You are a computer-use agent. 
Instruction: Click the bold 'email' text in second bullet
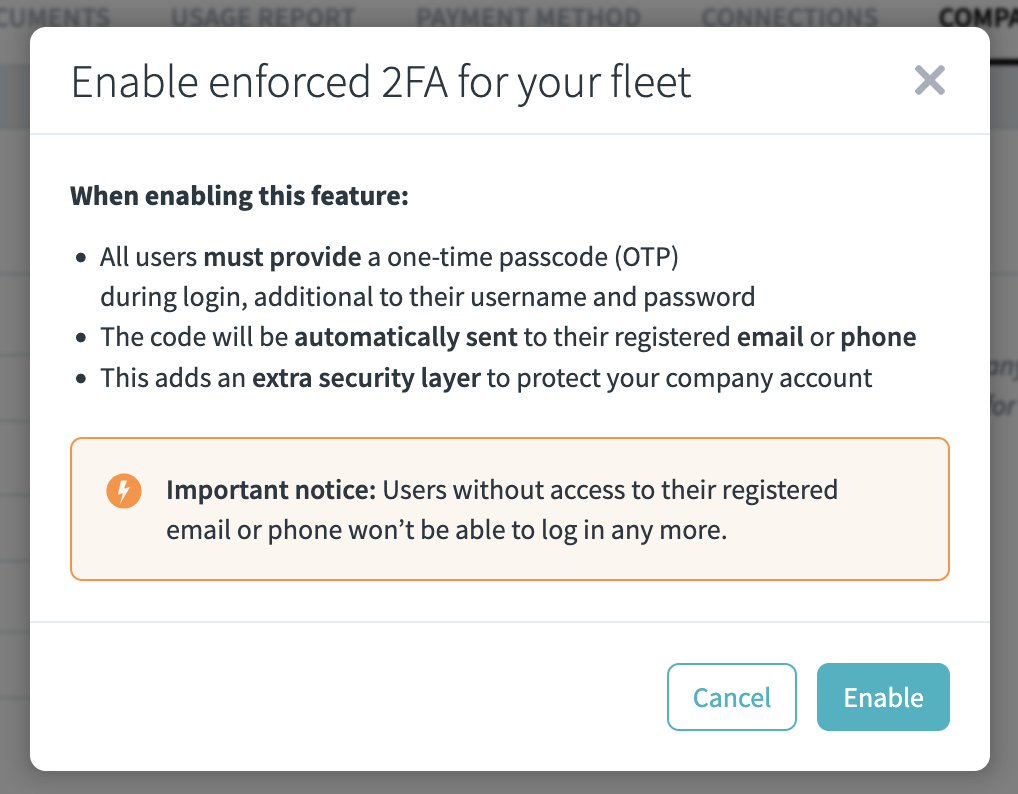click(770, 337)
